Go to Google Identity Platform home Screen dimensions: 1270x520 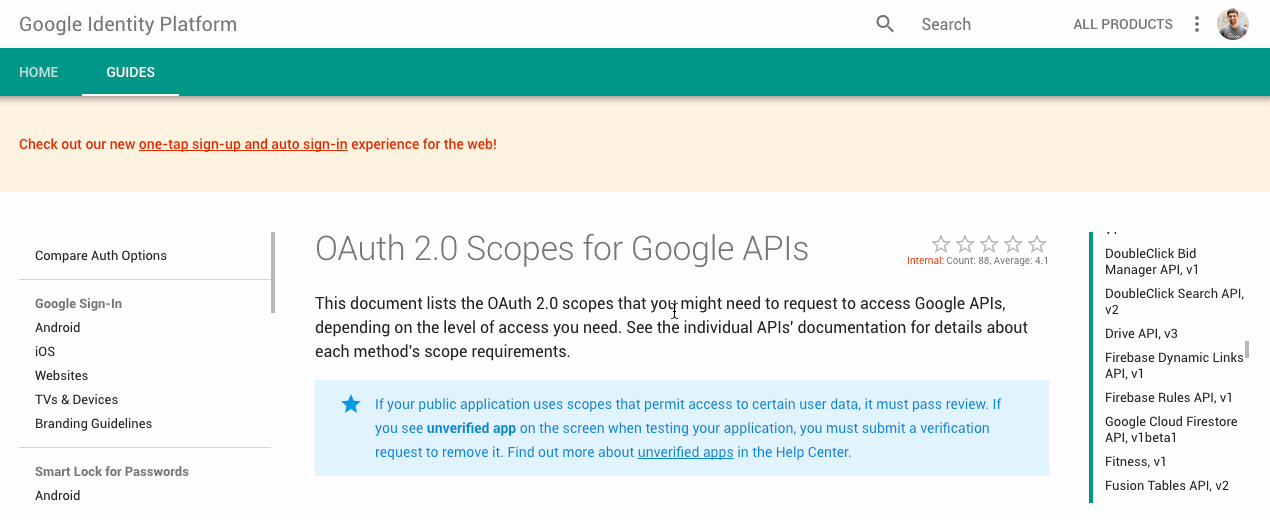[128, 24]
